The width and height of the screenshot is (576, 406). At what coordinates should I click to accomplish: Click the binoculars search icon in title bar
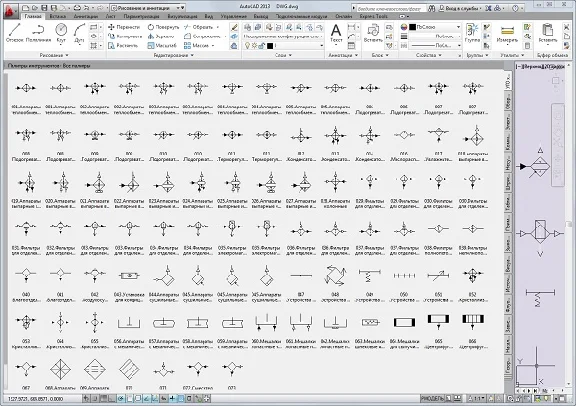click(432, 8)
